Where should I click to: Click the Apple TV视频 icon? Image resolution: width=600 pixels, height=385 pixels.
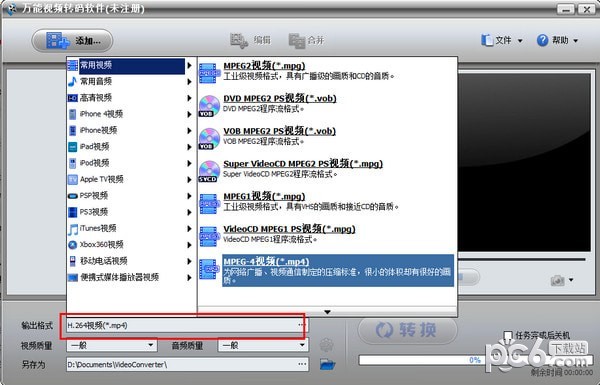72,179
